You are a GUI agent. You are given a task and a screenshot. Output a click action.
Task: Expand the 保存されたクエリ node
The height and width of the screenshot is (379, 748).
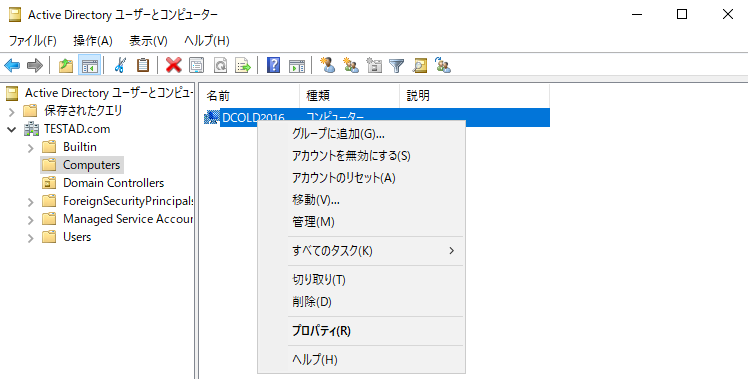click(12, 112)
